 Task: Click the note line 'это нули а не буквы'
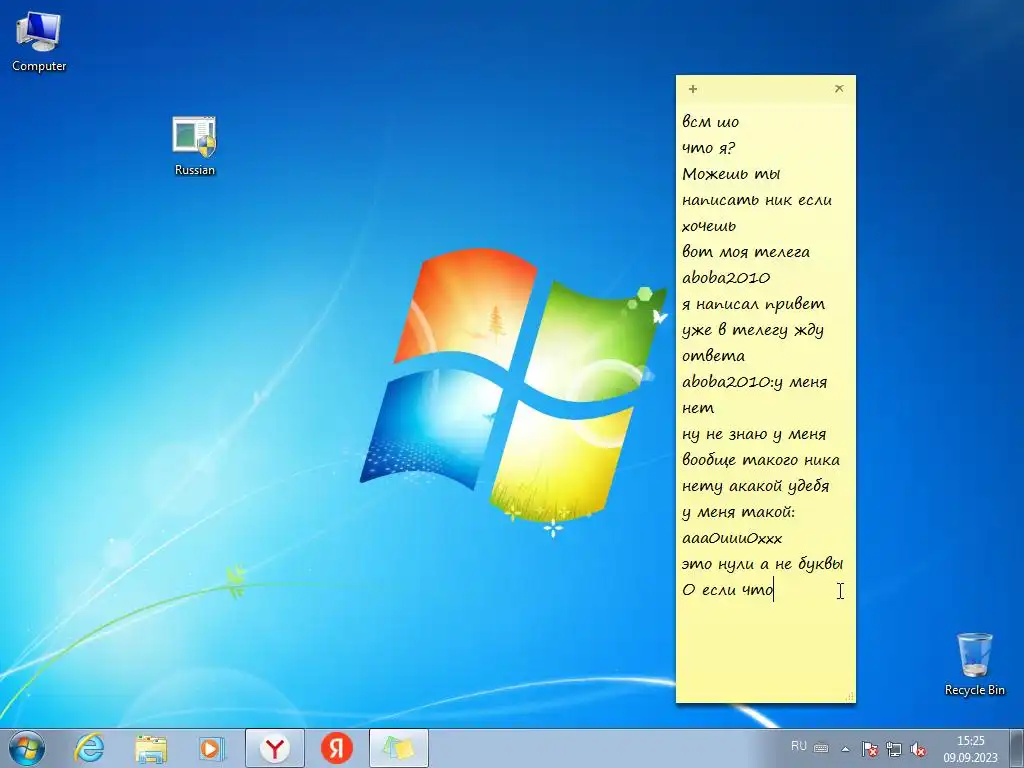(x=763, y=564)
